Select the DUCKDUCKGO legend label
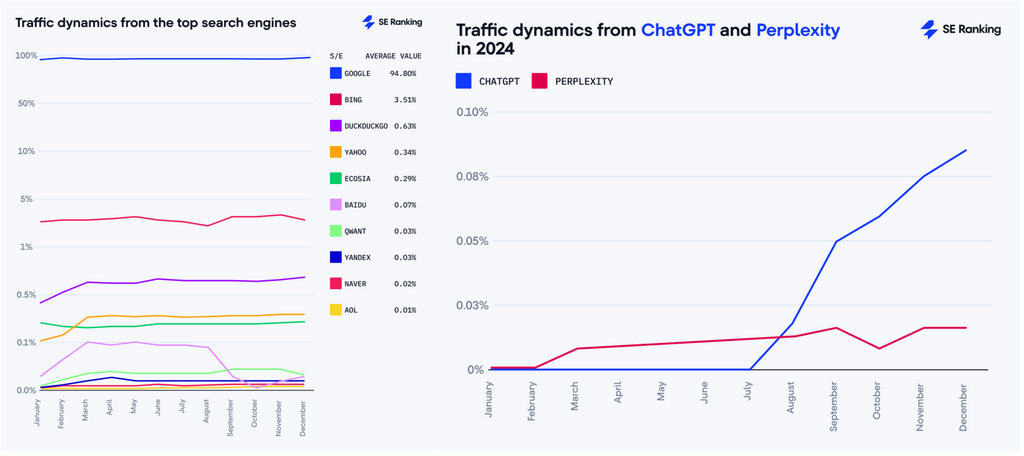Image resolution: width=1024 pixels, height=456 pixels. pyautogui.click(x=366, y=125)
